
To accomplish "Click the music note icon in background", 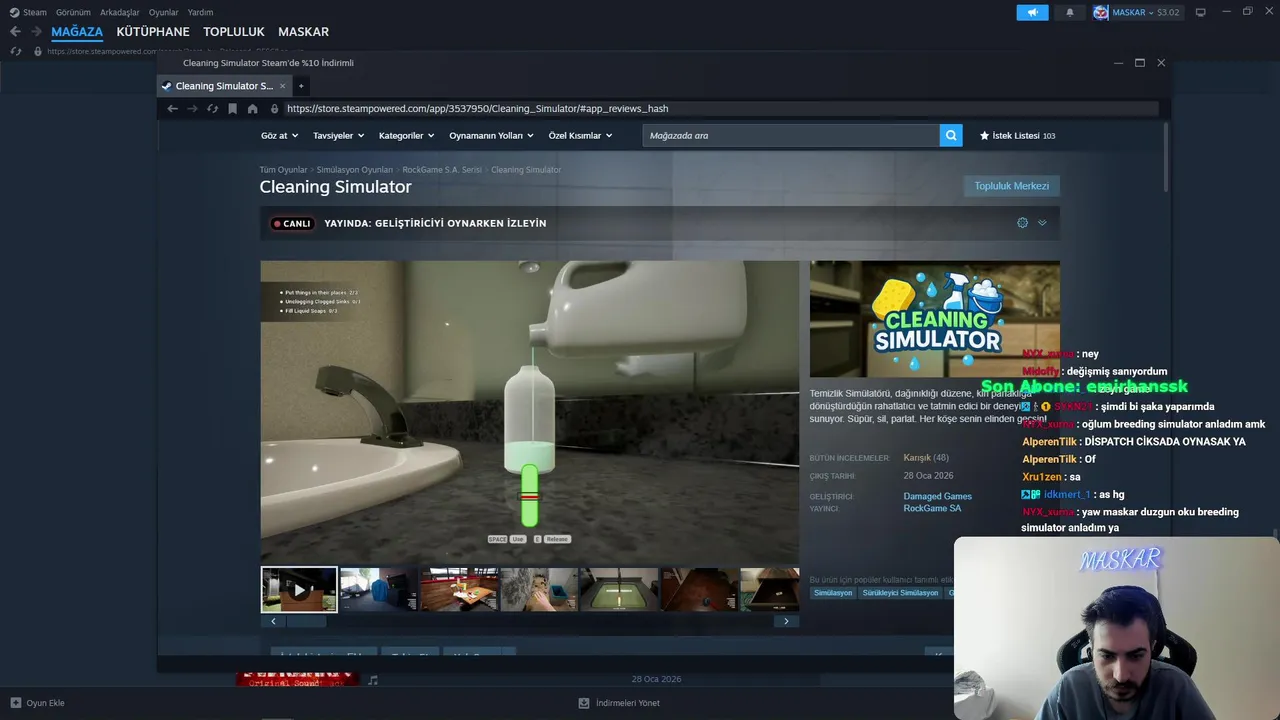I will (x=373, y=680).
